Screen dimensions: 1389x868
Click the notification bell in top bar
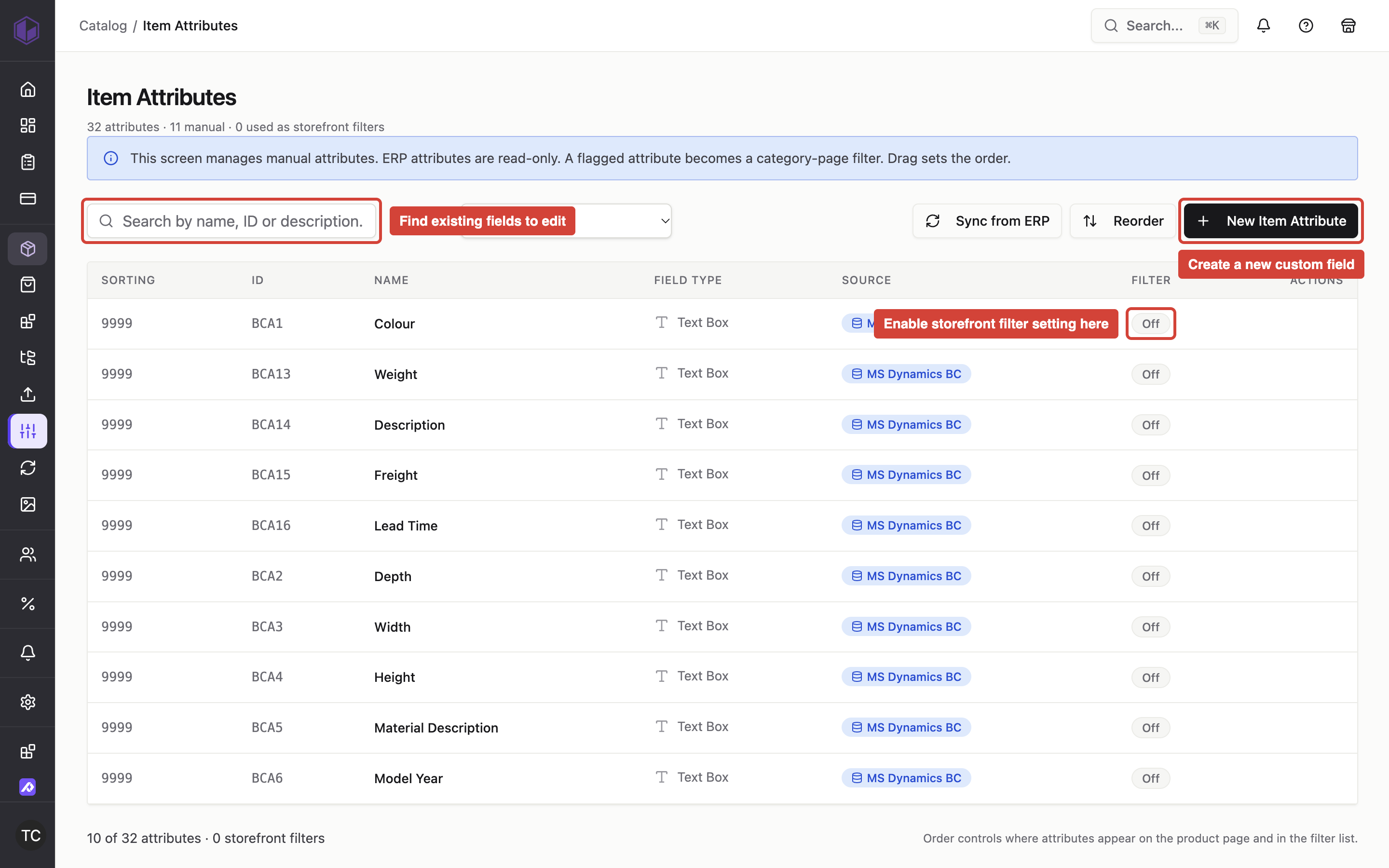click(x=1263, y=25)
